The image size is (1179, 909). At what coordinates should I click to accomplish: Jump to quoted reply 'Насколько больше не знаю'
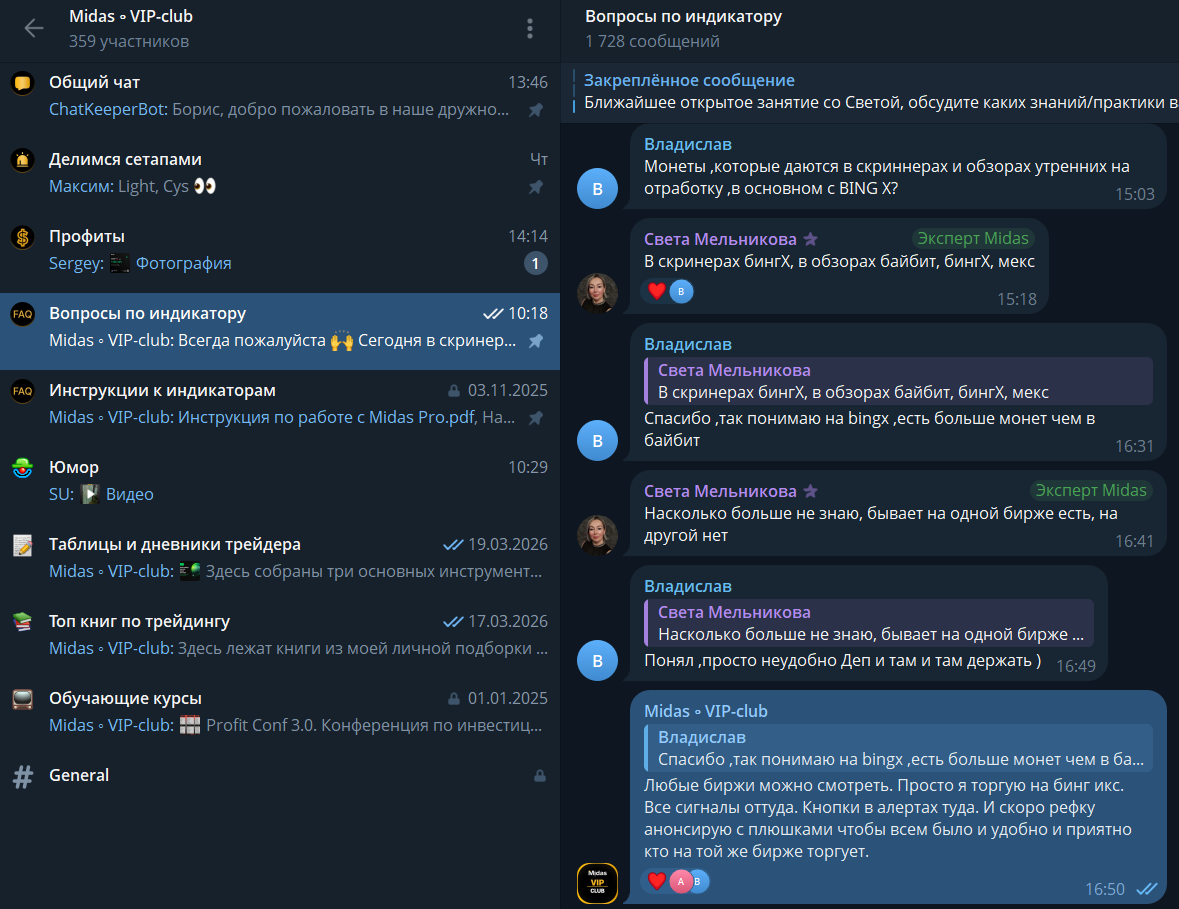[868, 623]
